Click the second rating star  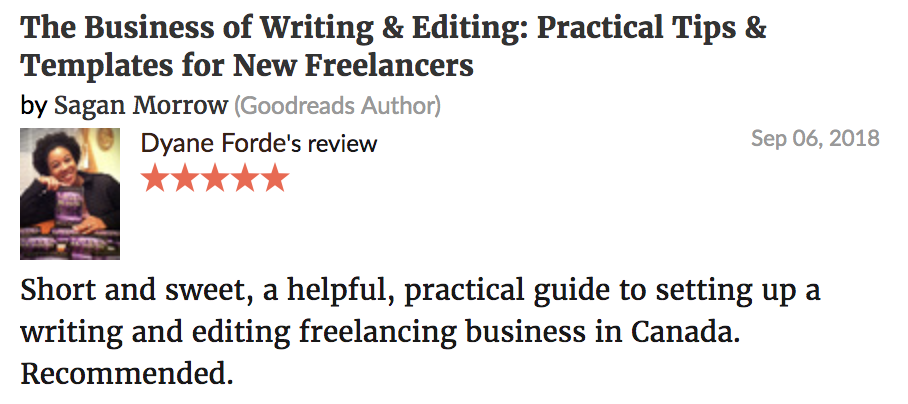pyautogui.click(x=185, y=178)
